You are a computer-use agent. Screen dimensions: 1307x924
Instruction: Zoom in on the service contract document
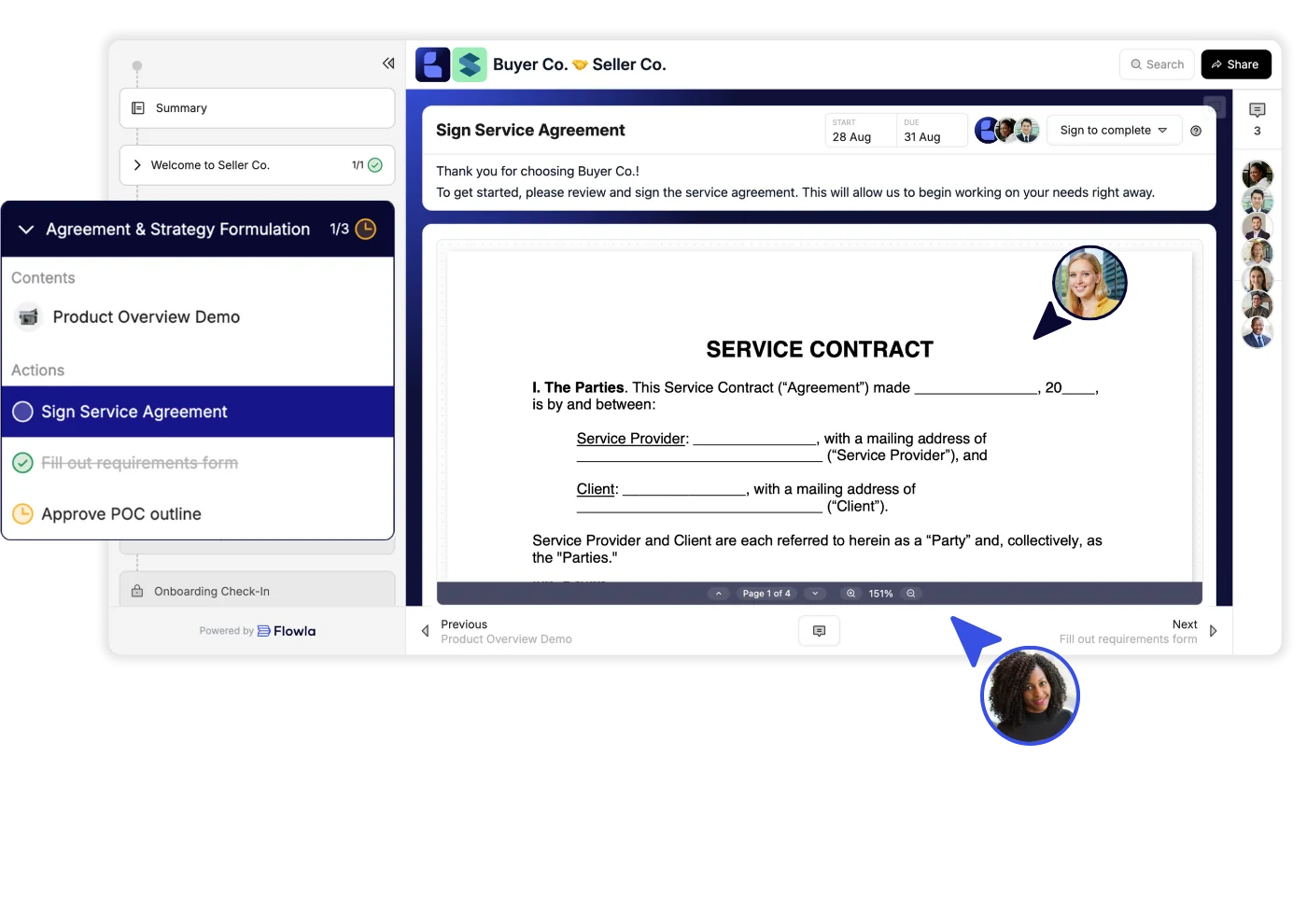pos(850,594)
